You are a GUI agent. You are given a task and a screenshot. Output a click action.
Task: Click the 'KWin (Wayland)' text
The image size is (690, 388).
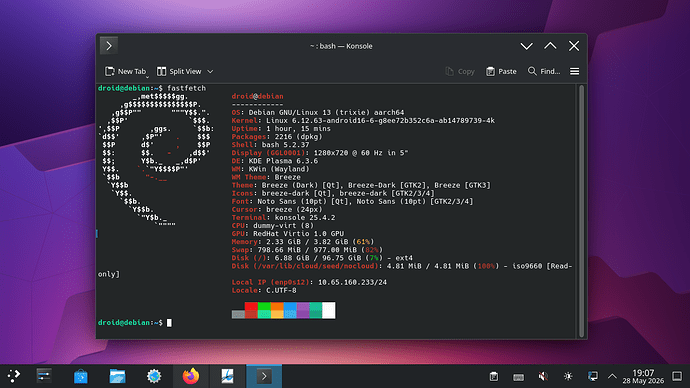click(279, 169)
